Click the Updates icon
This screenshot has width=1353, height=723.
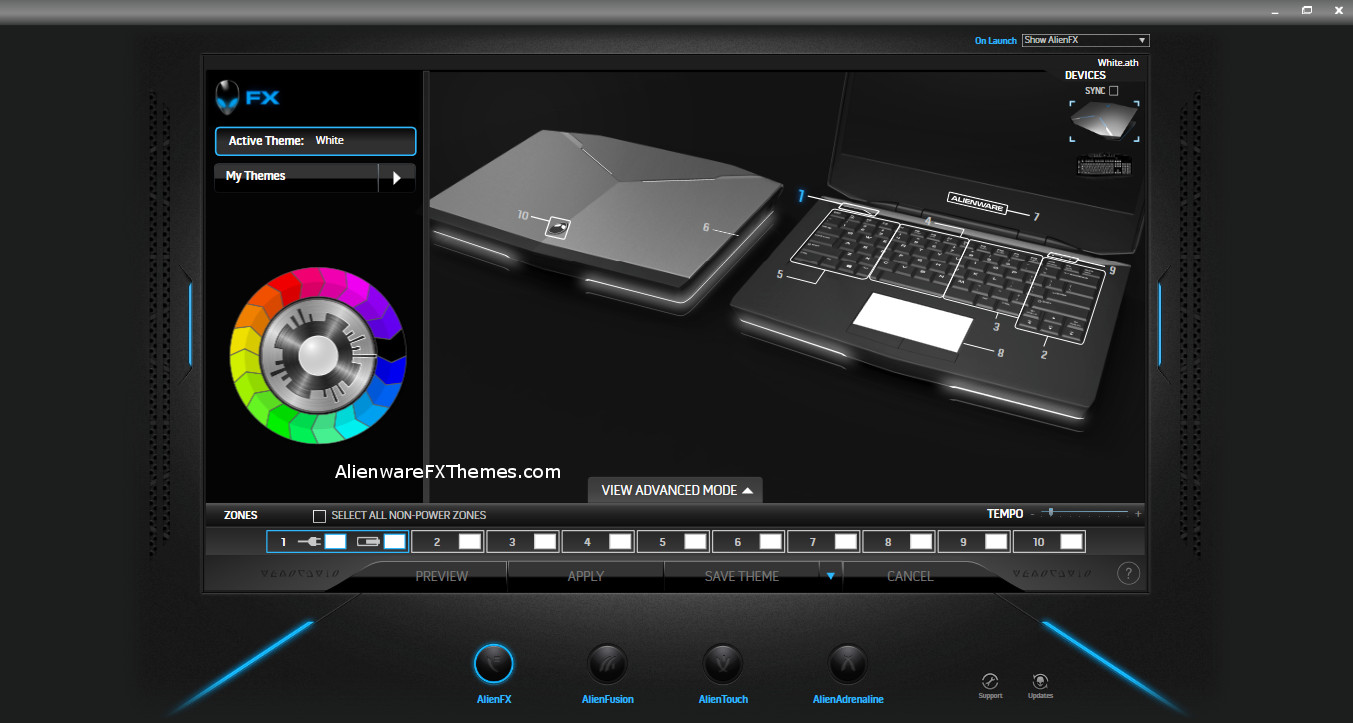pyautogui.click(x=1040, y=681)
